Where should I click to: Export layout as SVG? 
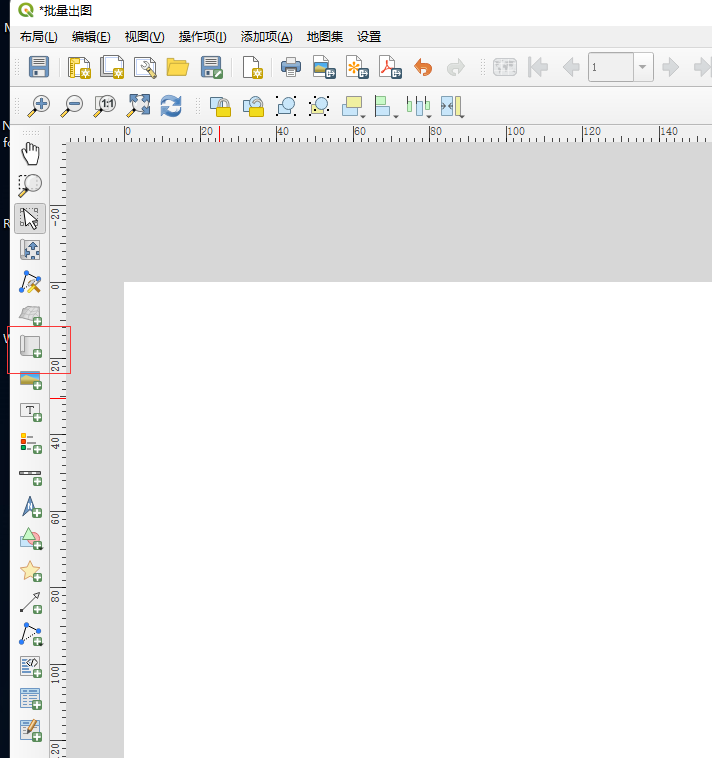357,67
